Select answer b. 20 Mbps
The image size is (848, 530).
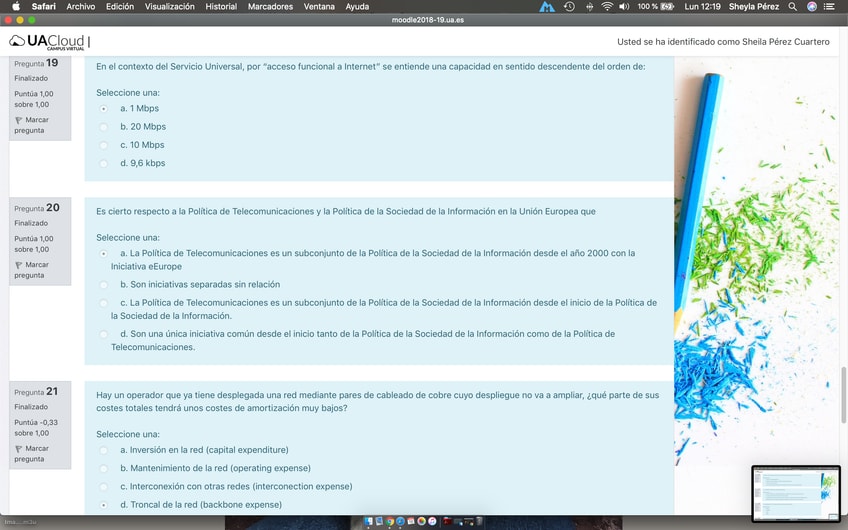[103, 127]
